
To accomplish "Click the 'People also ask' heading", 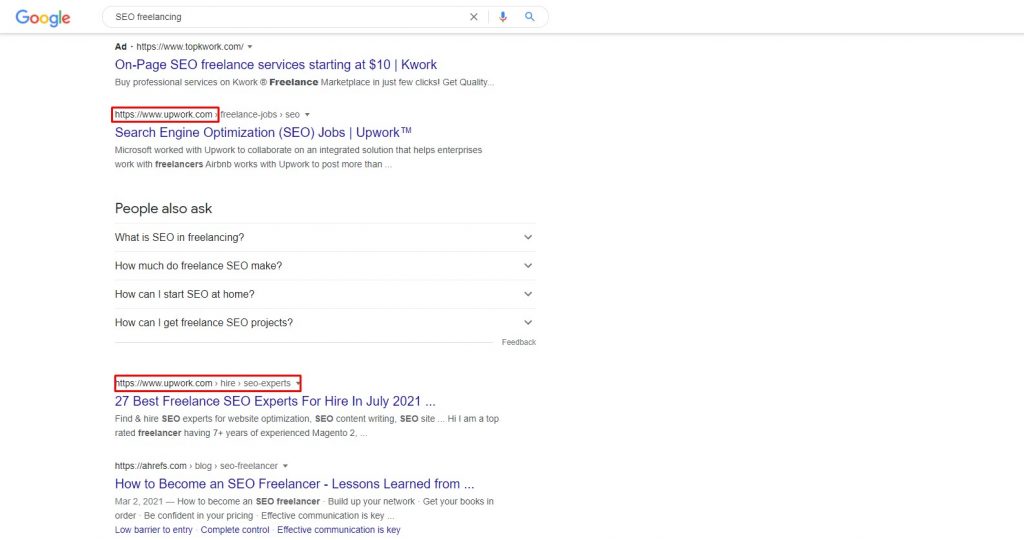I will tap(163, 208).
